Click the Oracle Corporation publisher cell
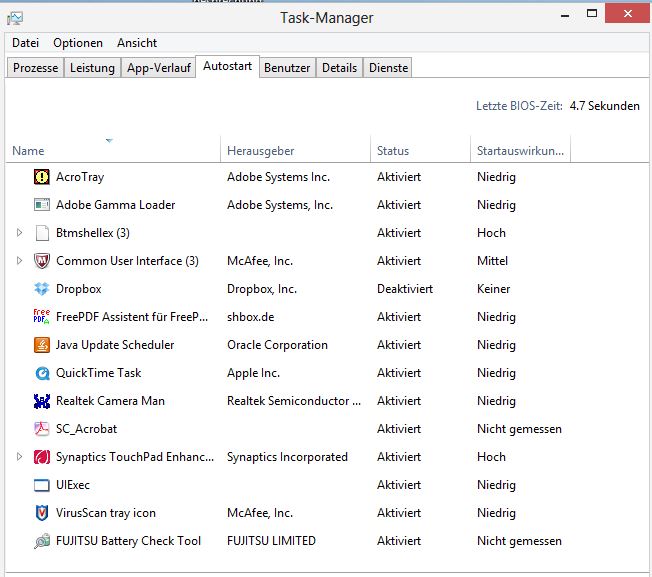The width and height of the screenshot is (652, 577). point(277,345)
